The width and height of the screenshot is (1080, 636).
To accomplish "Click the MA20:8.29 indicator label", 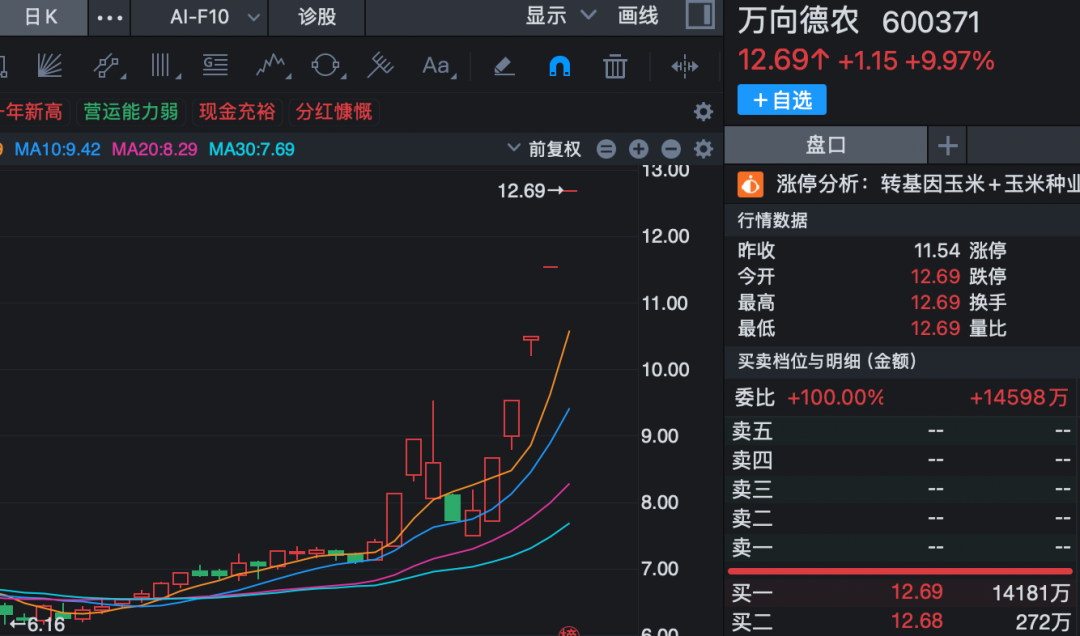I will click(154, 150).
